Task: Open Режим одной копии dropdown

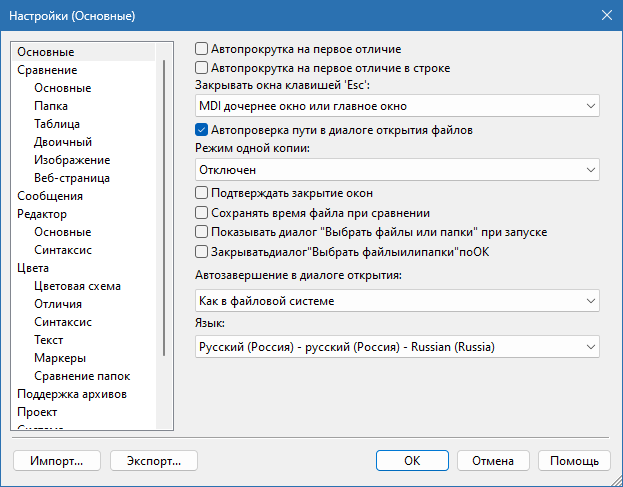Action: point(397,170)
